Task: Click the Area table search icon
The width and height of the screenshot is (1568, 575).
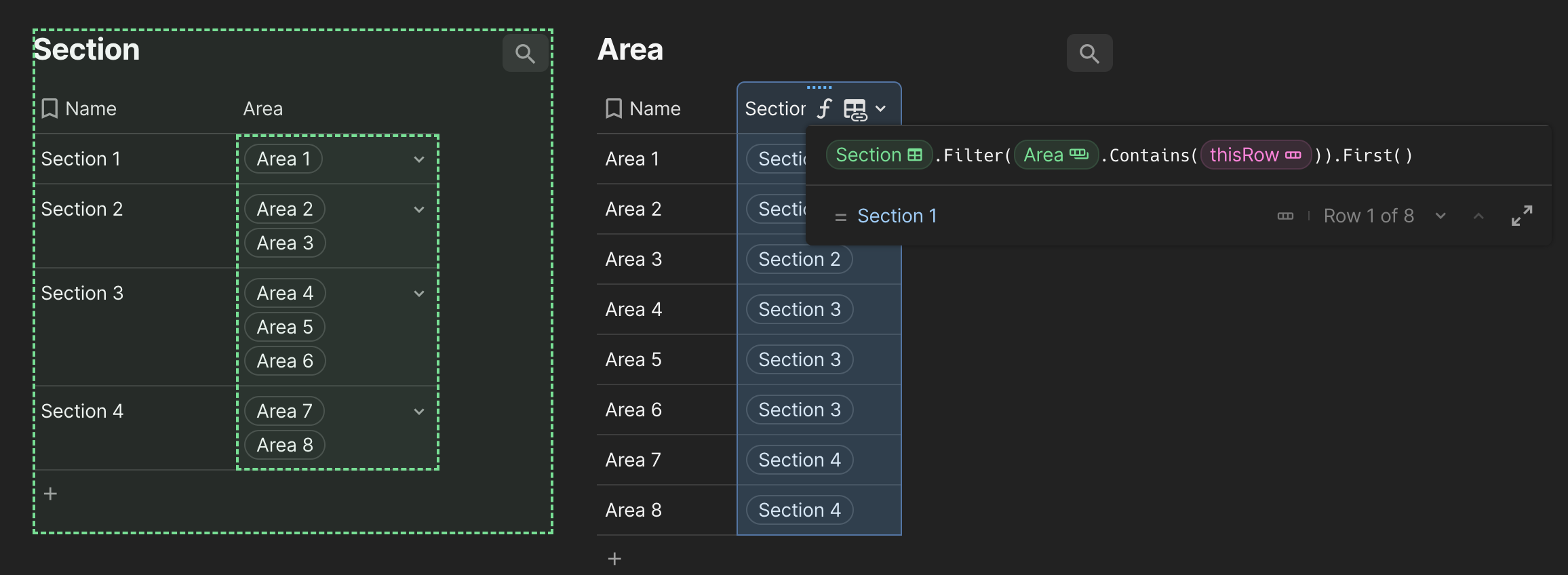Action: pyautogui.click(x=1089, y=54)
